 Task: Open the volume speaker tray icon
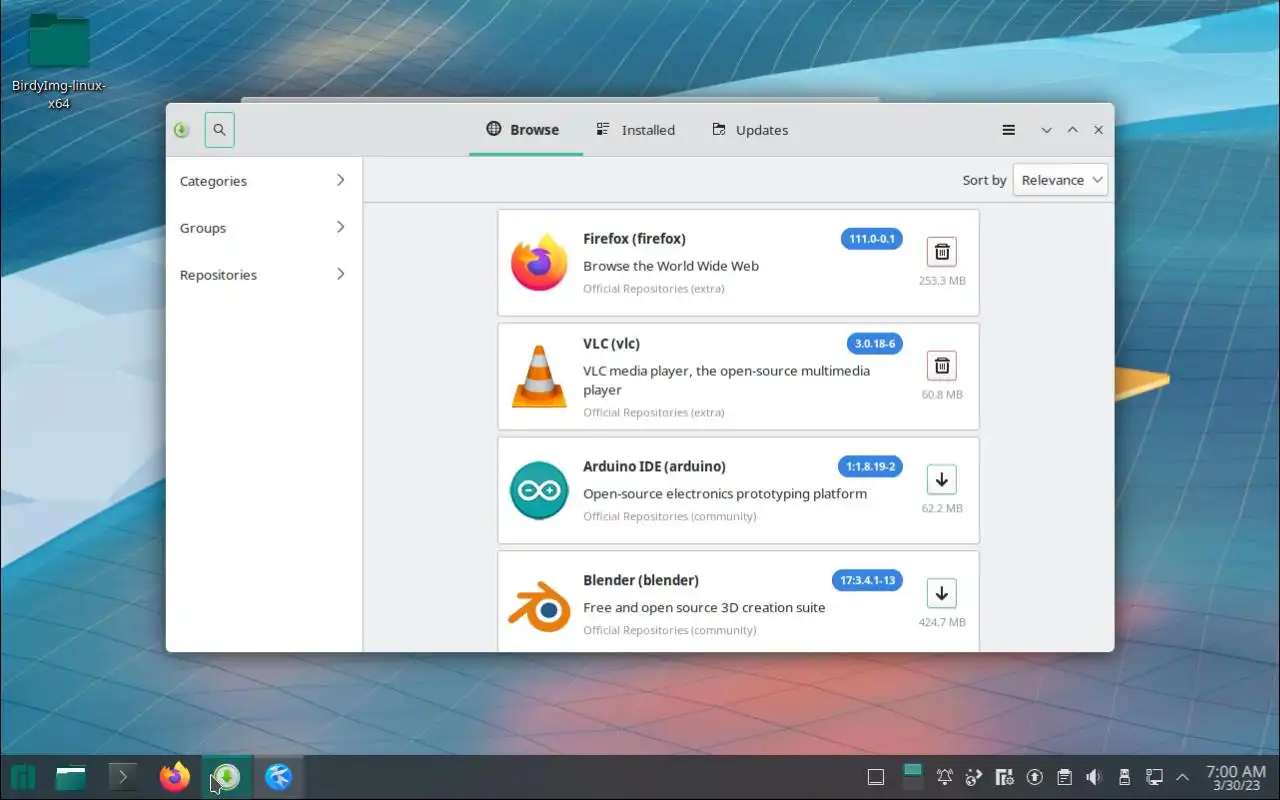pos(1094,777)
